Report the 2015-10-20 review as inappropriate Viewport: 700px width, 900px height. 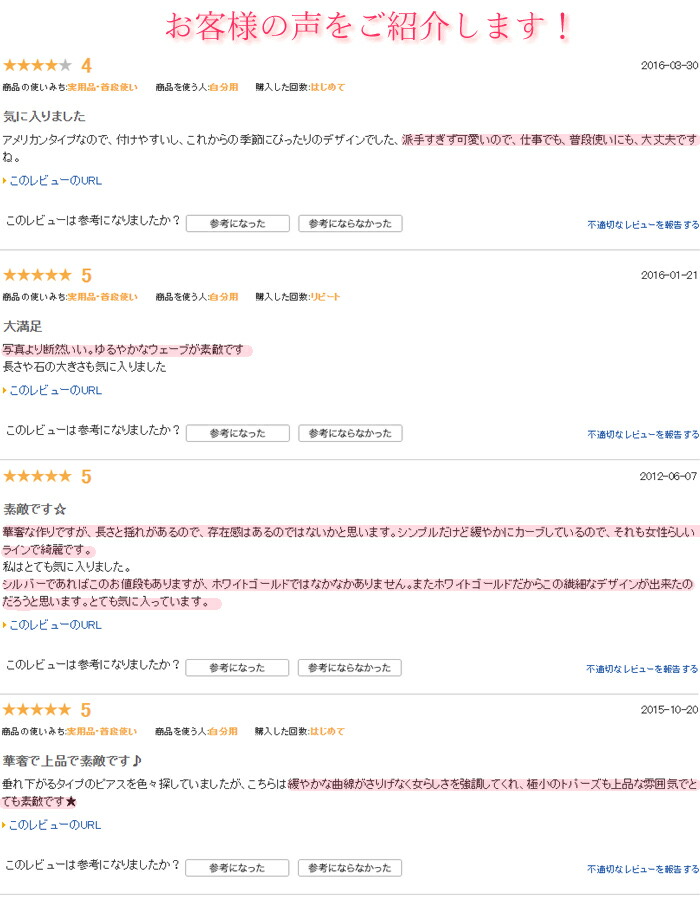click(x=643, y=869)
